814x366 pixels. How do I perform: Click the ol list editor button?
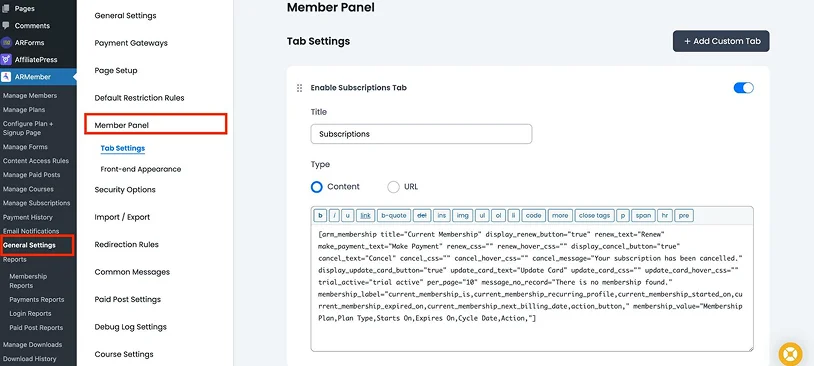(498, 215)
